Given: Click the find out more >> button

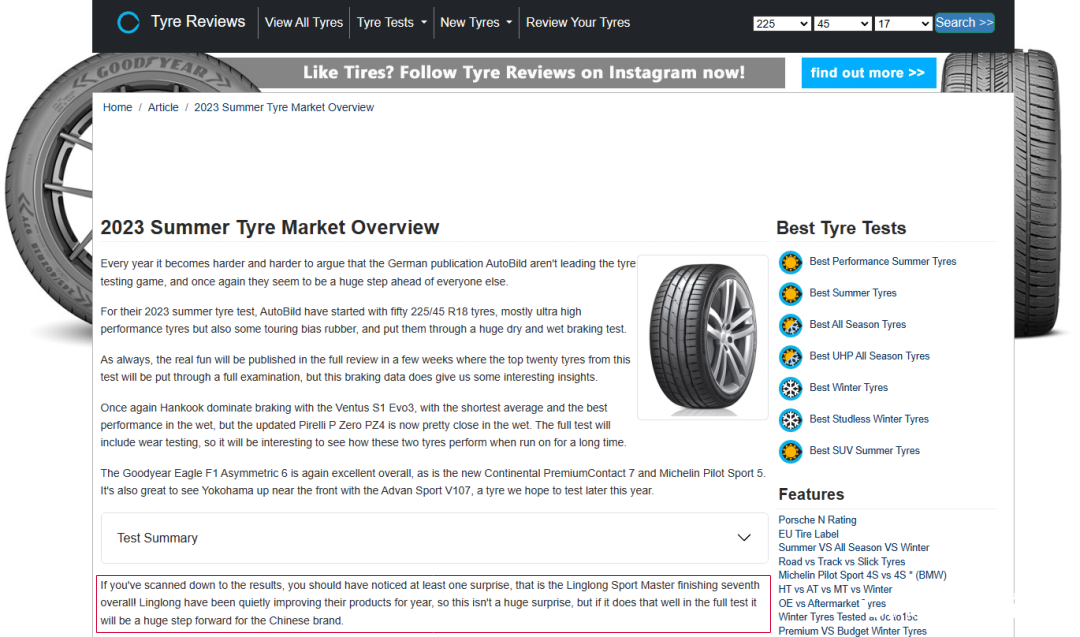Looking at the screenshot, I should [868, 73].
